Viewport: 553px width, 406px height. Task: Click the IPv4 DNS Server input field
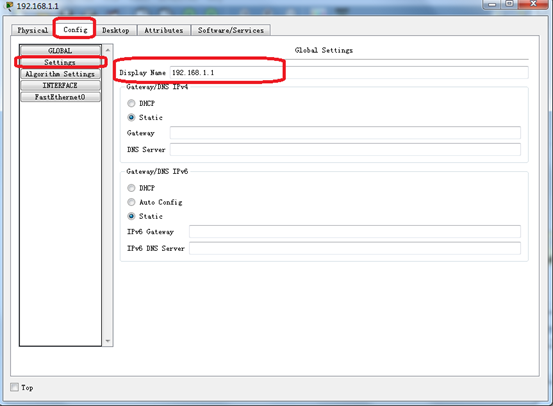click(x=345, y=149)
